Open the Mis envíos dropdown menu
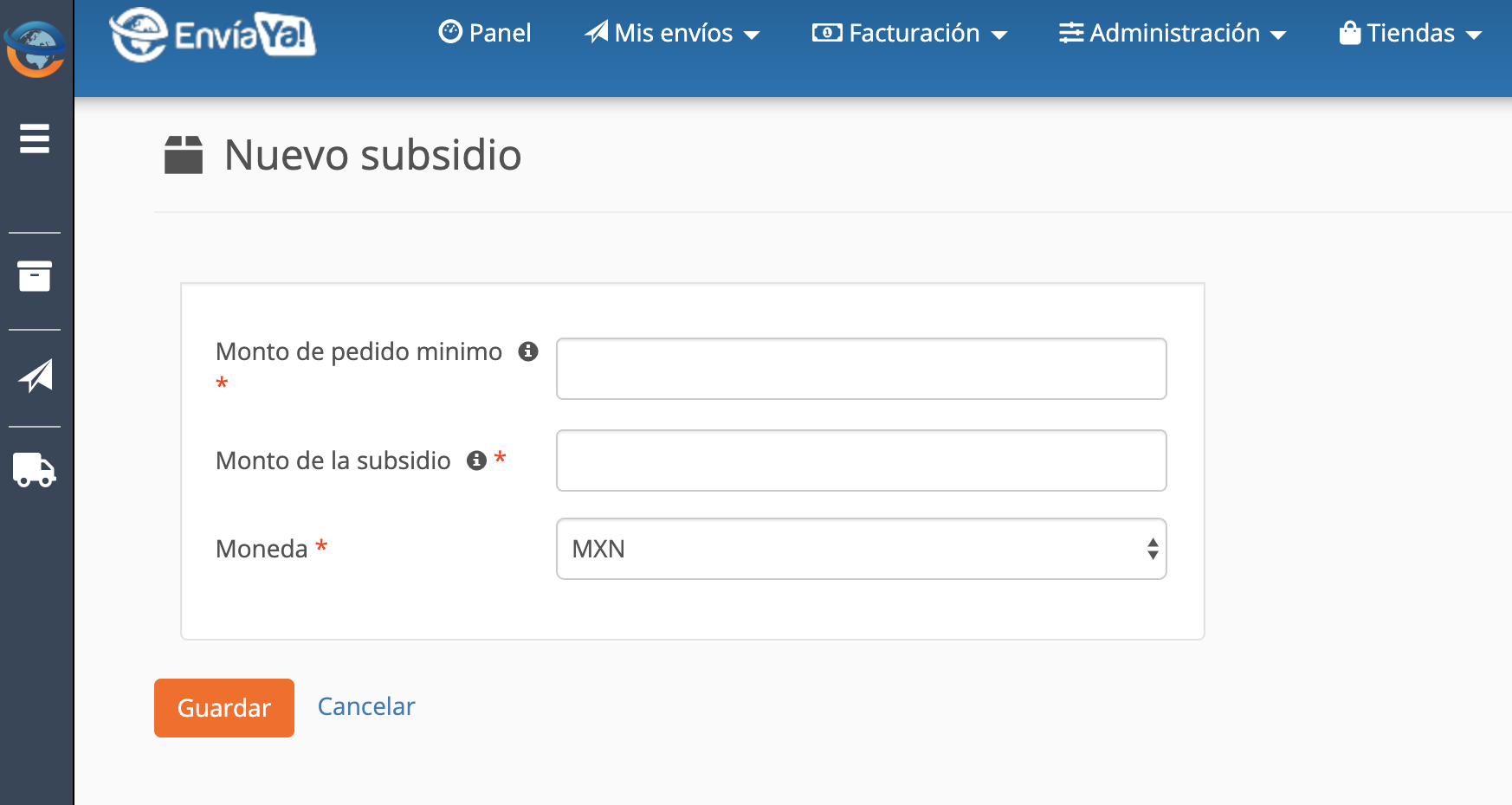This screenshot has height=805, width=1512. [672, 33]
